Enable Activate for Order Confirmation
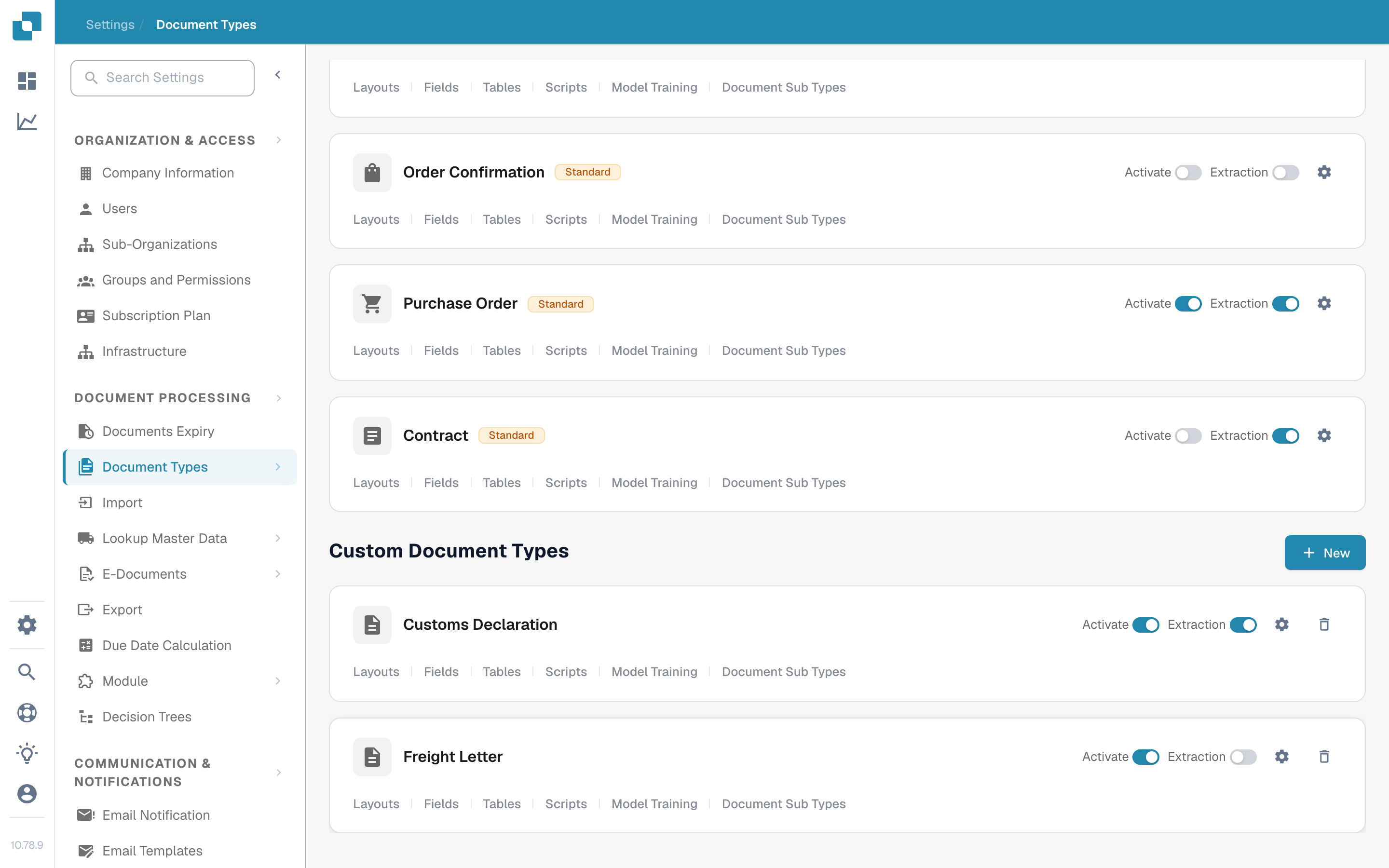The width and height of the screenshot is (1389, 868). [x=1188, y=172]
